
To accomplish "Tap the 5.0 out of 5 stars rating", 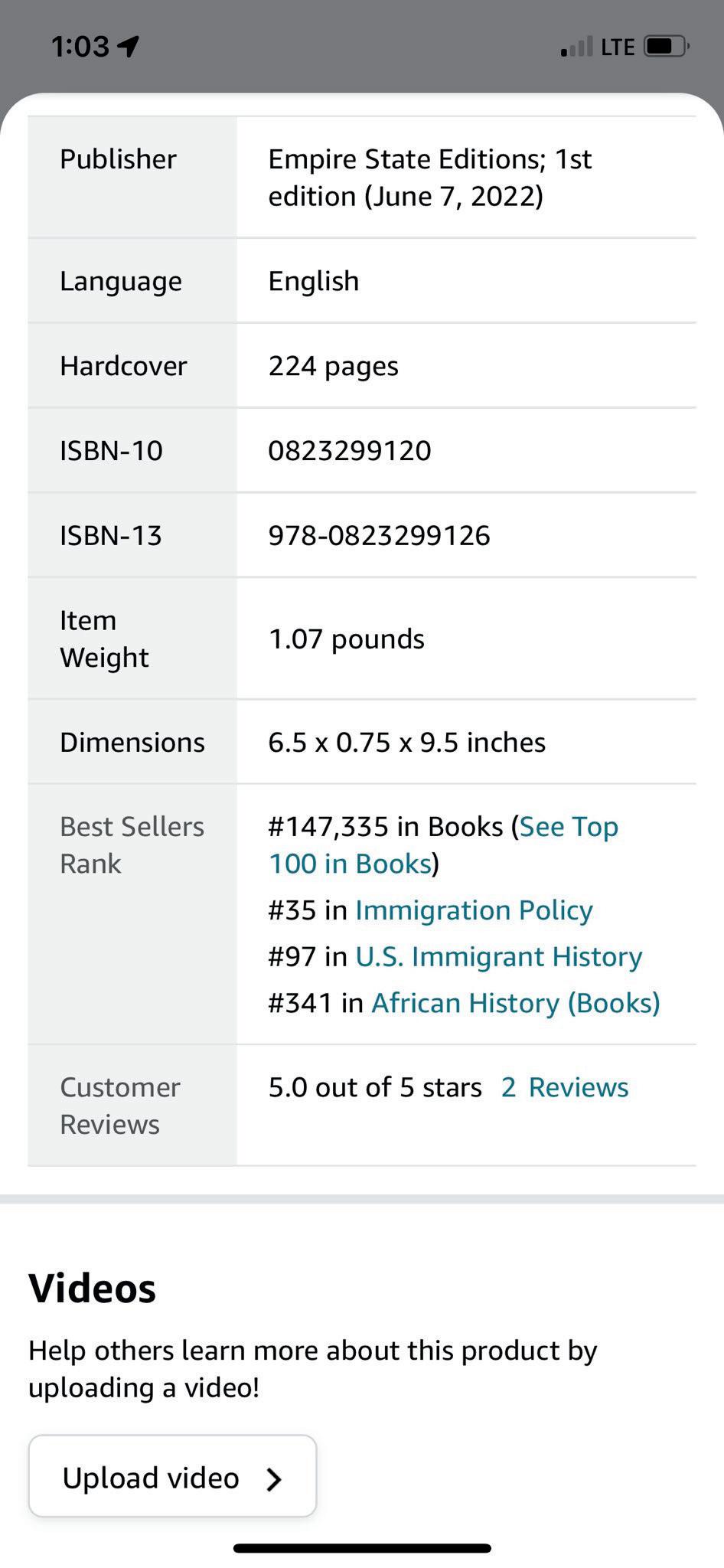I will click(x=375, y=1087).
